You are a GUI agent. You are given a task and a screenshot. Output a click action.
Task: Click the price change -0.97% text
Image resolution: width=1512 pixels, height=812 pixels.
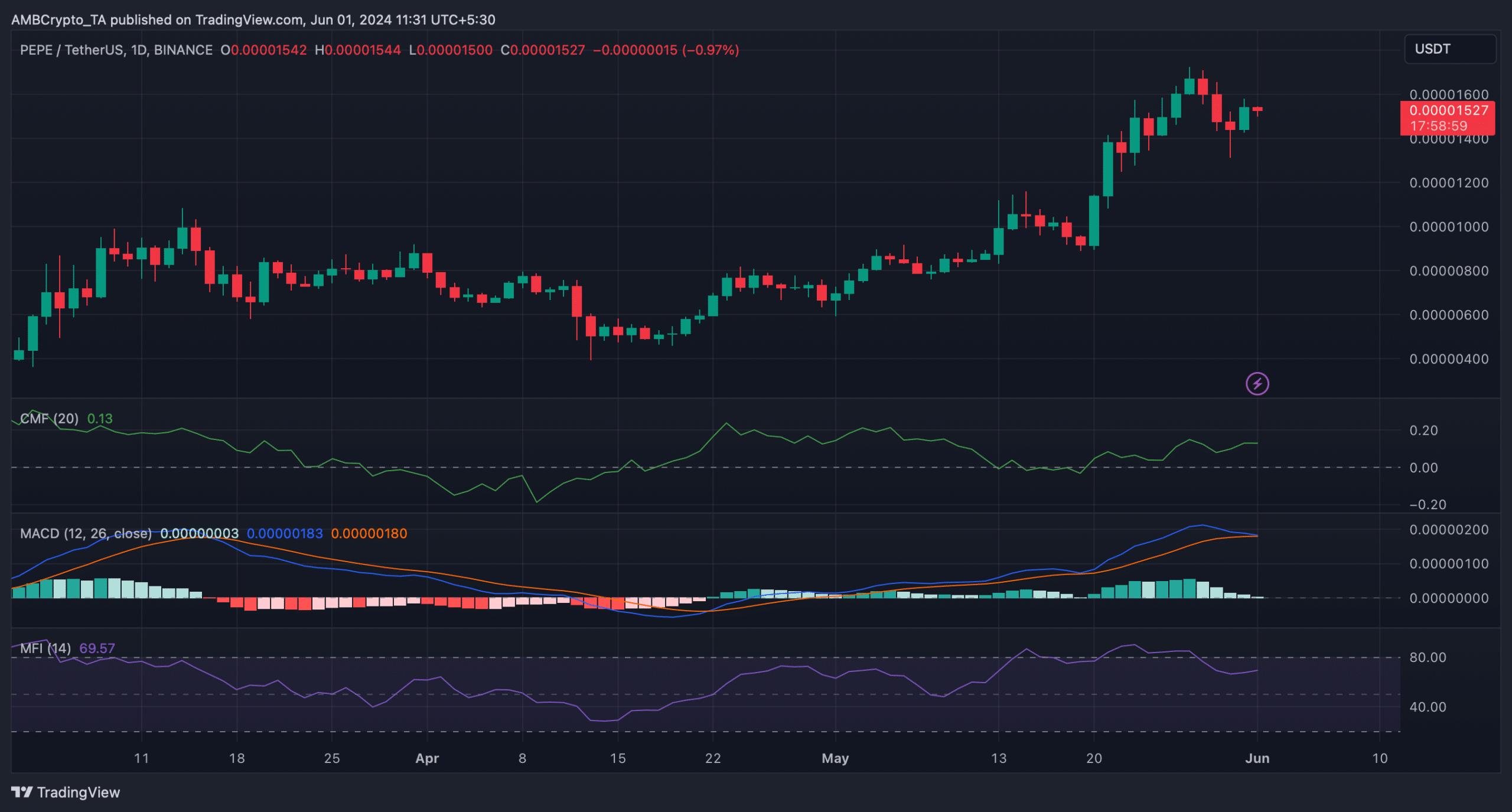[711, 50]
